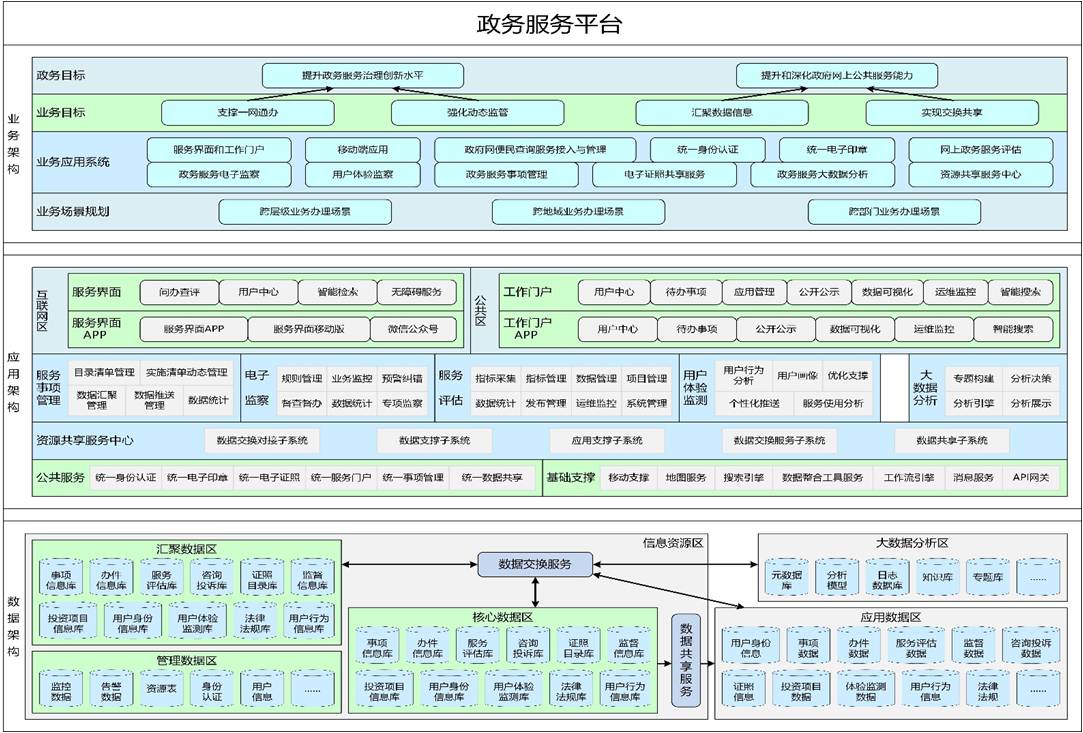Viewport: 1083px width, 733px height.
Task: Click the 个性化推送 cell
Action: 754,403
